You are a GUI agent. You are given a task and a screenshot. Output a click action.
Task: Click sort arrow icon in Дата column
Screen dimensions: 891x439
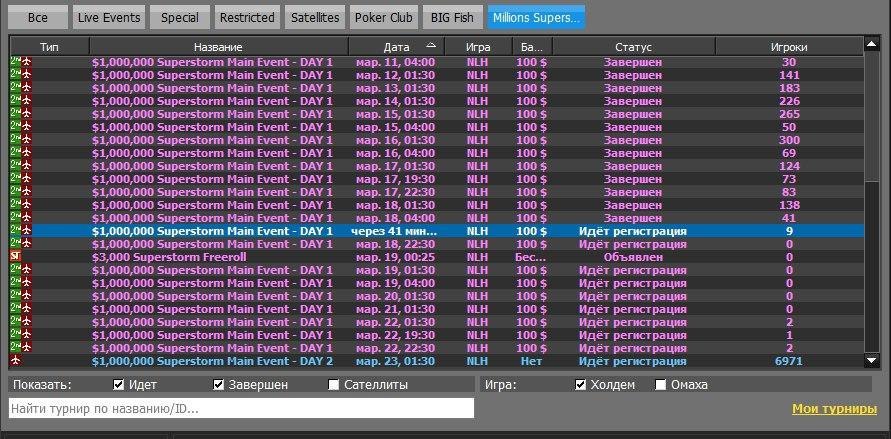(x=431, y=46)
